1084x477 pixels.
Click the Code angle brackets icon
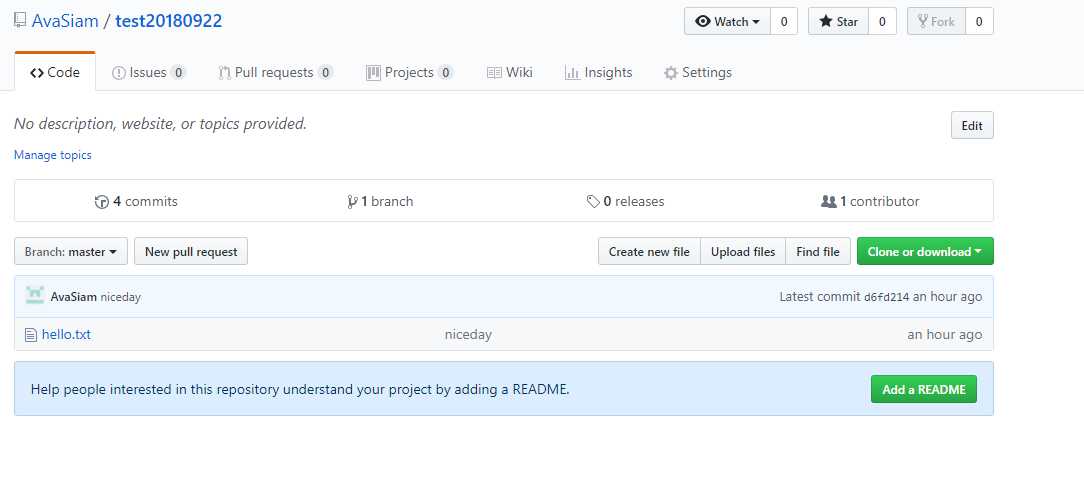click(x=37, y=73)
